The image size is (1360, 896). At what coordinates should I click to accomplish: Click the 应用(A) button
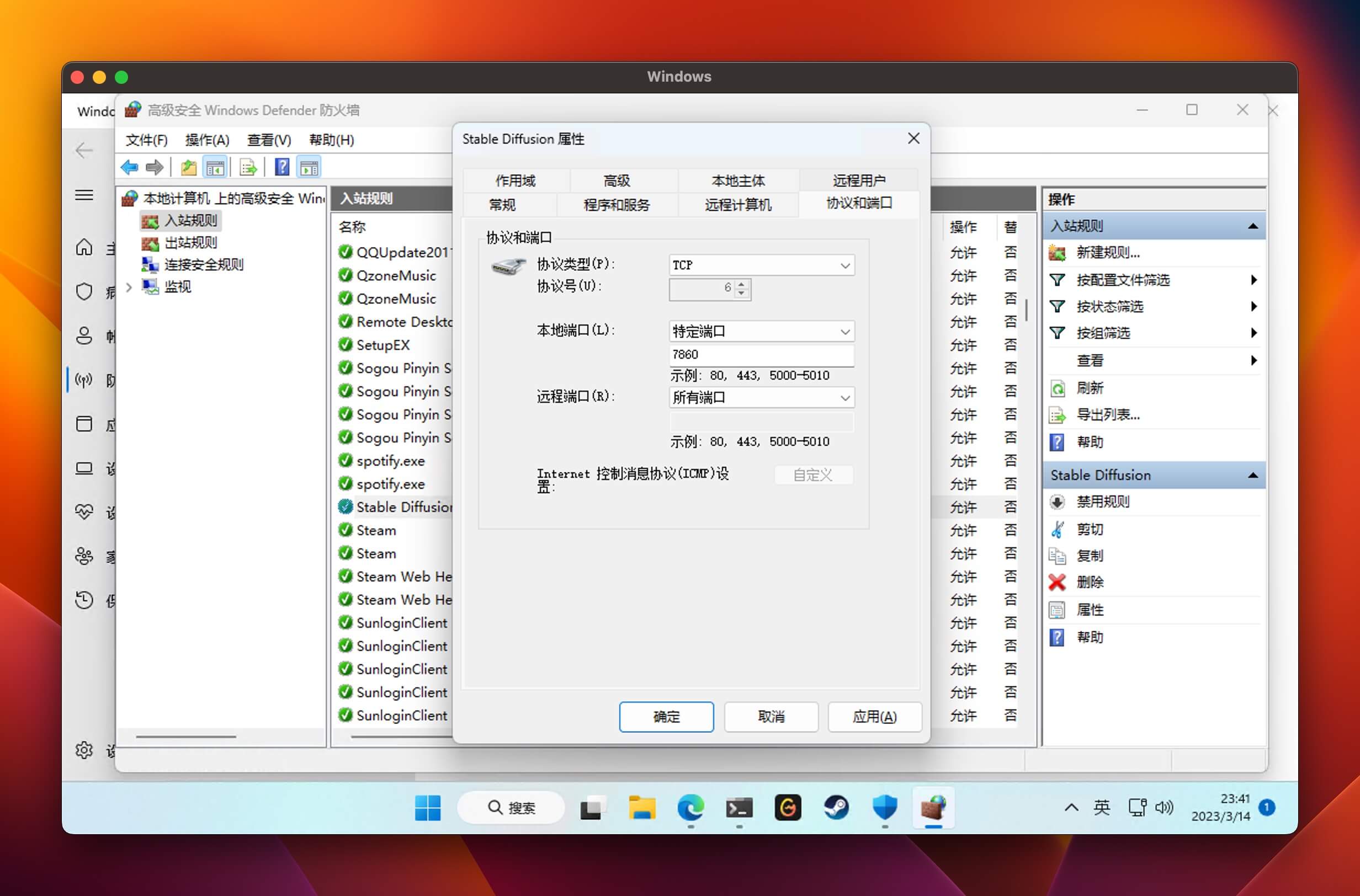(x=875, y=717)
